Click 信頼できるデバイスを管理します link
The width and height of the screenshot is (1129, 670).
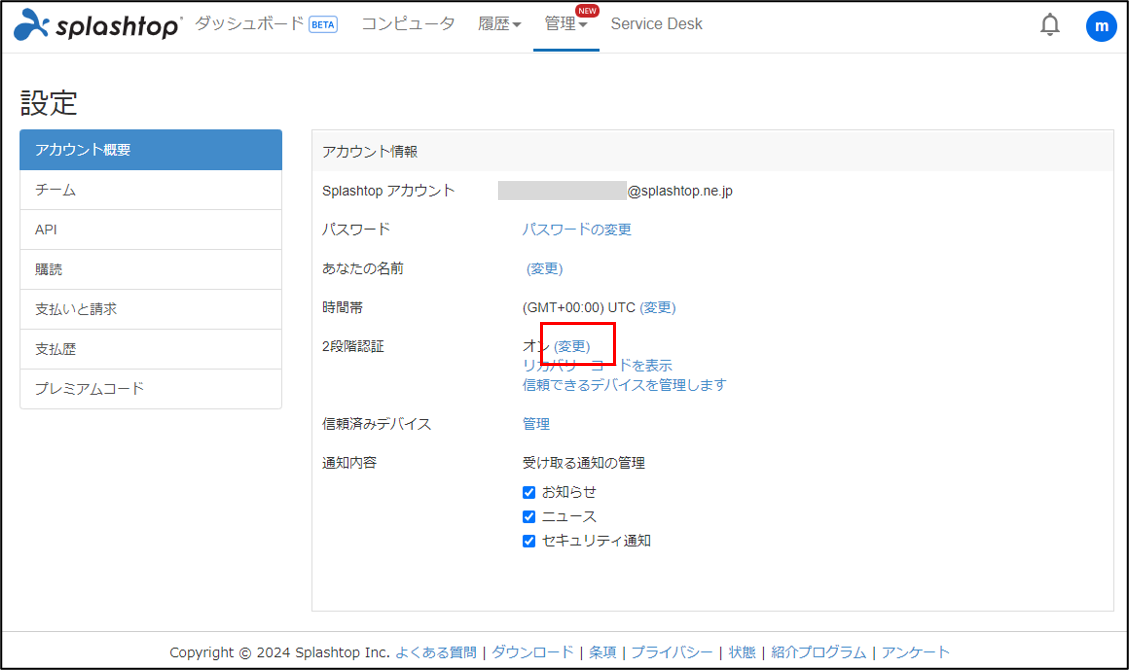click(624, 385)
